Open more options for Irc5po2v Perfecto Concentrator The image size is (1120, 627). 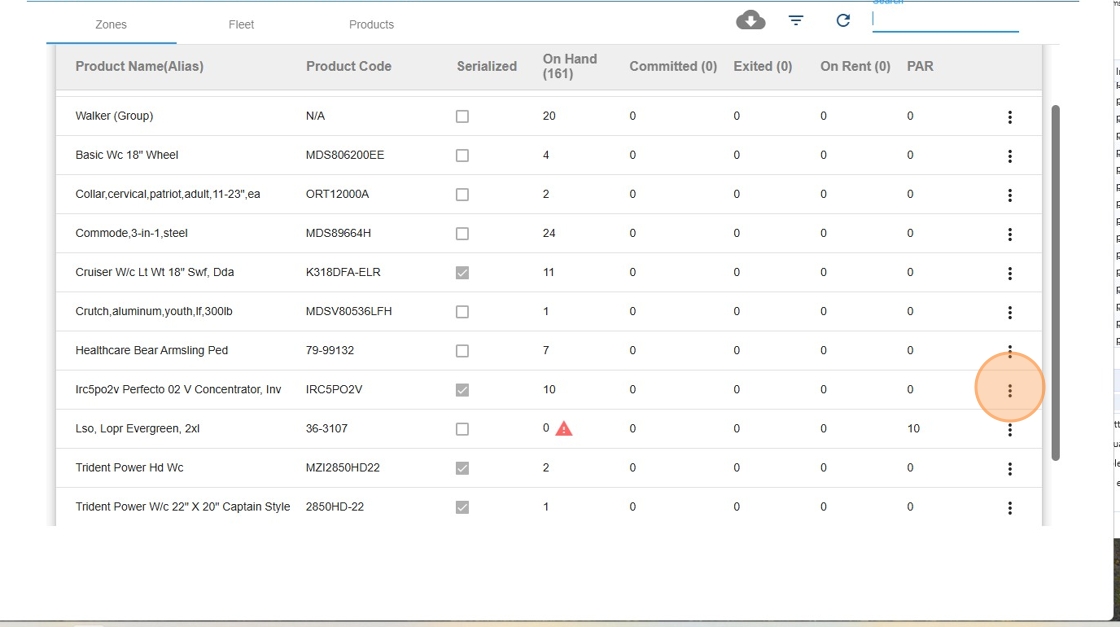pos(1010,391)
